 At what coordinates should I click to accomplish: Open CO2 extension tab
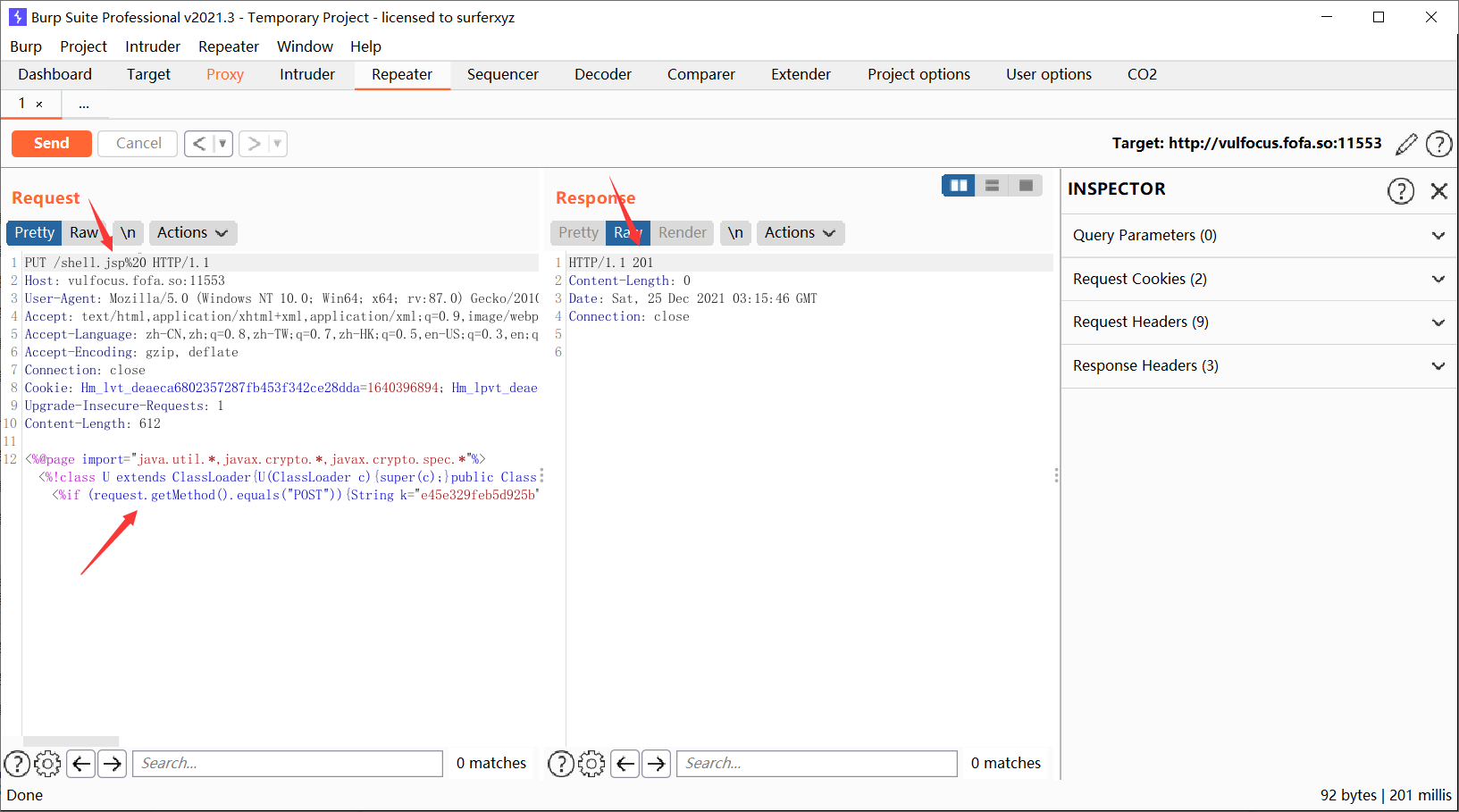pyautogui.click(x=1142, y=75)
